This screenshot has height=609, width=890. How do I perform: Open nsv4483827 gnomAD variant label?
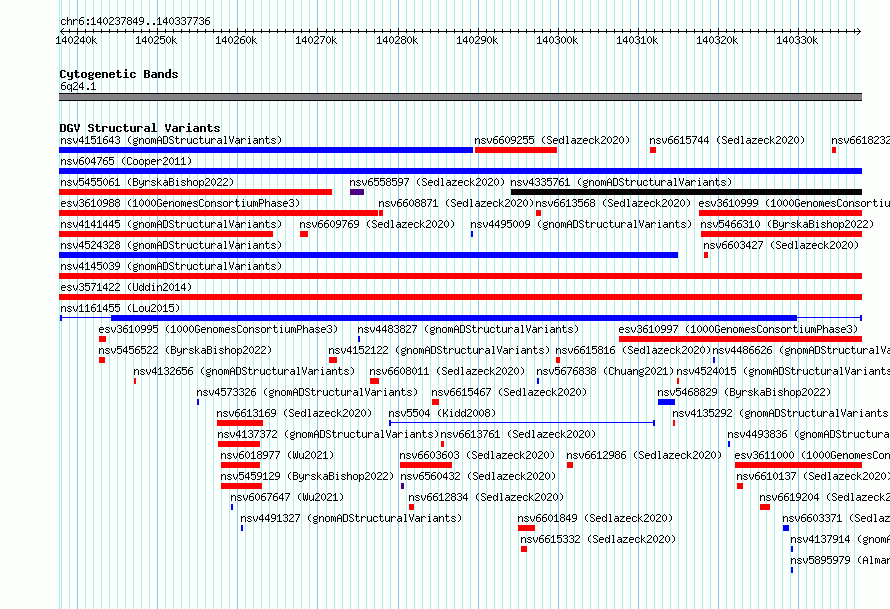coord(468,329)
